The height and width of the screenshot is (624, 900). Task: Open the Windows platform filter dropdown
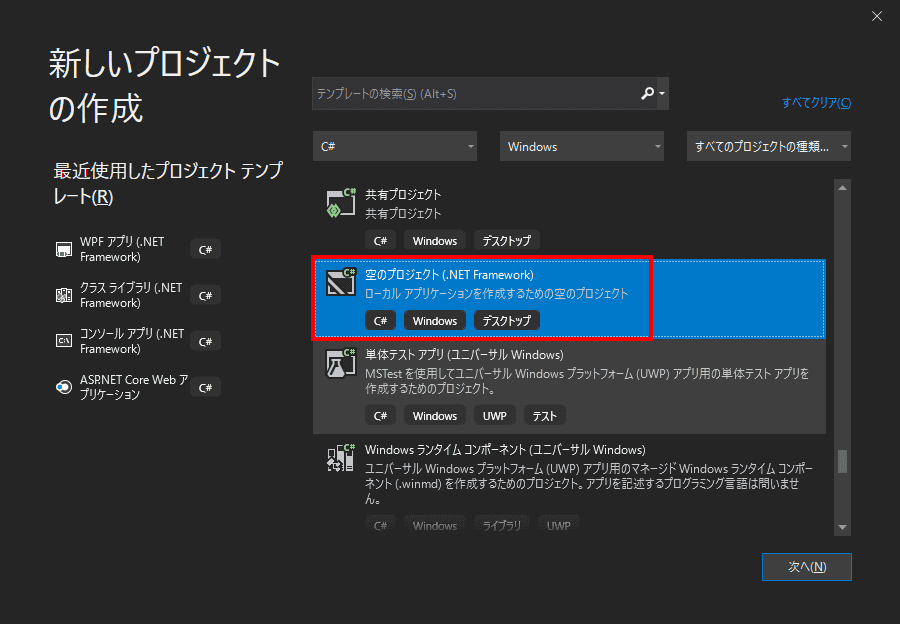582,146
